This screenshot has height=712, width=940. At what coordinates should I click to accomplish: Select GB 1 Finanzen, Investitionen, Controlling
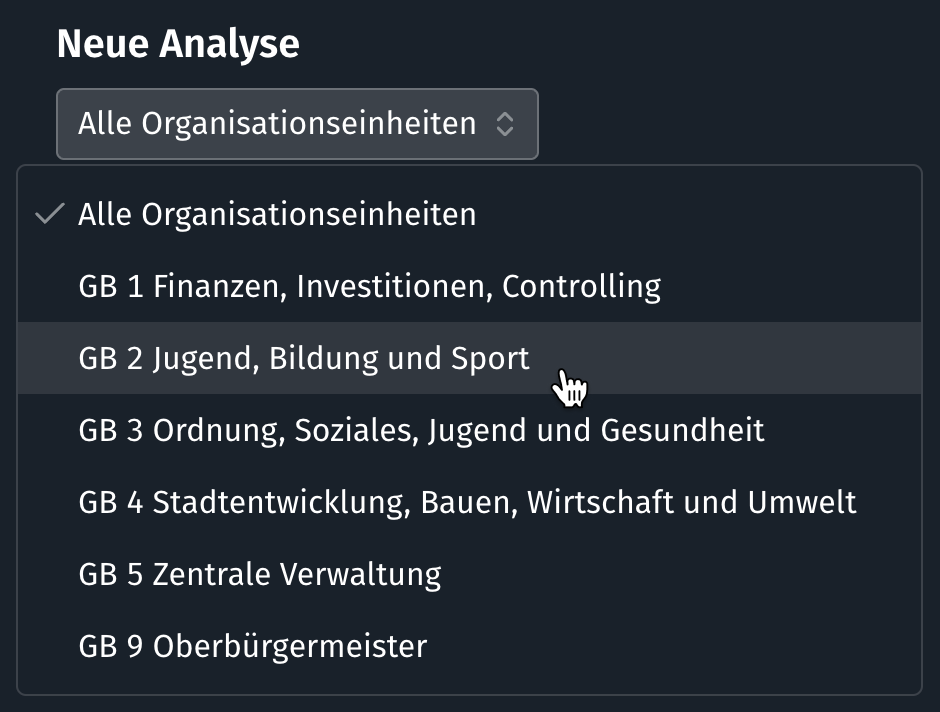tap(369, 287)
